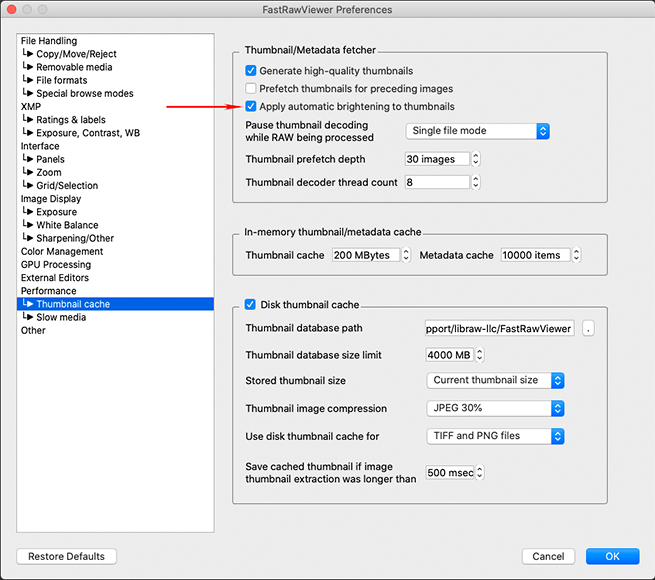This screenshot has width=655, height=580.
Task: Toggle the Disk thumbnail cache checkbox
Action: click(x=251, y=304)
